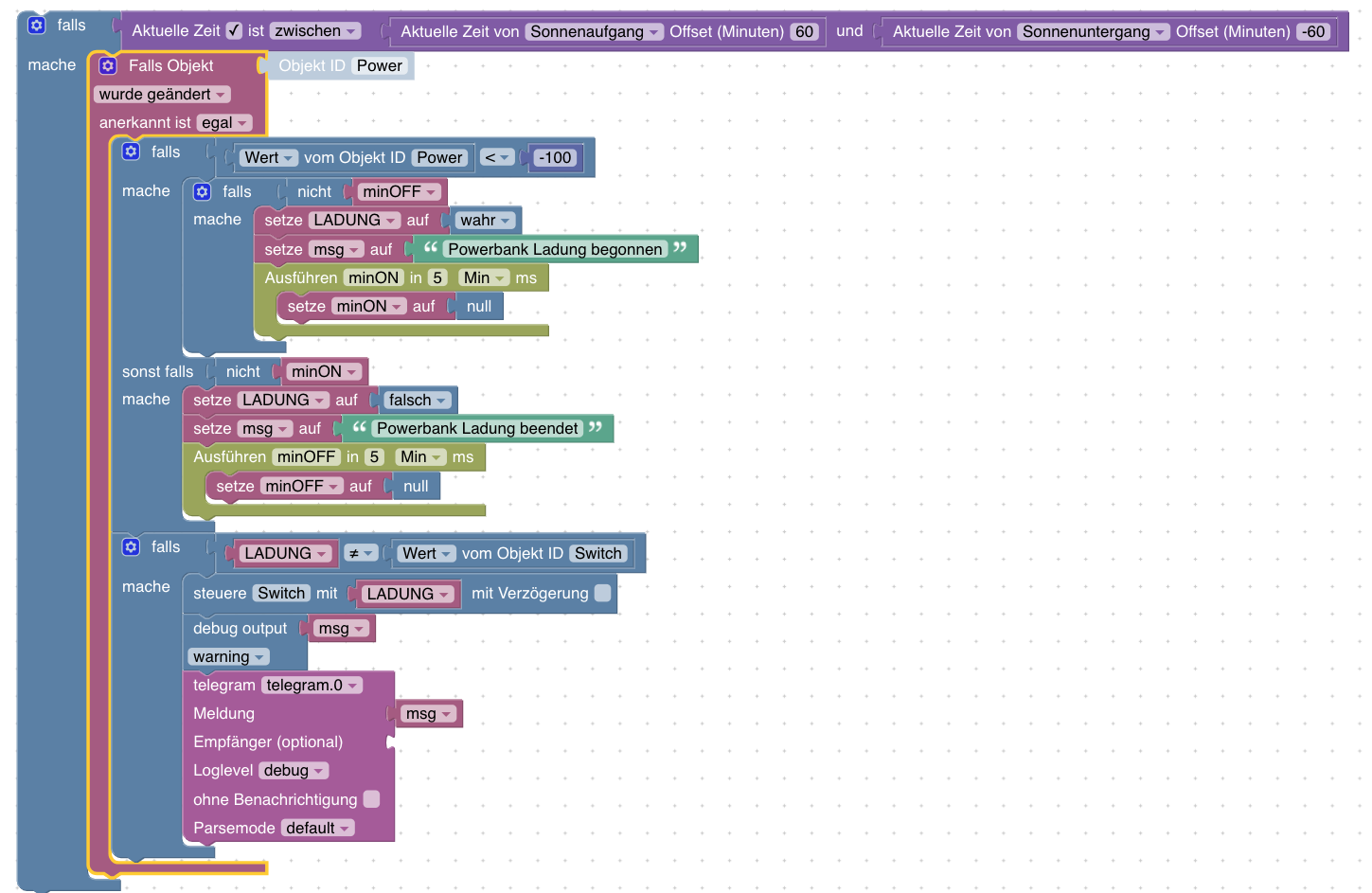Open the anerkannt ist egal dropdown
Image resolution: width=1372 pixels, height=893 pixels.
tap(224, 123)
